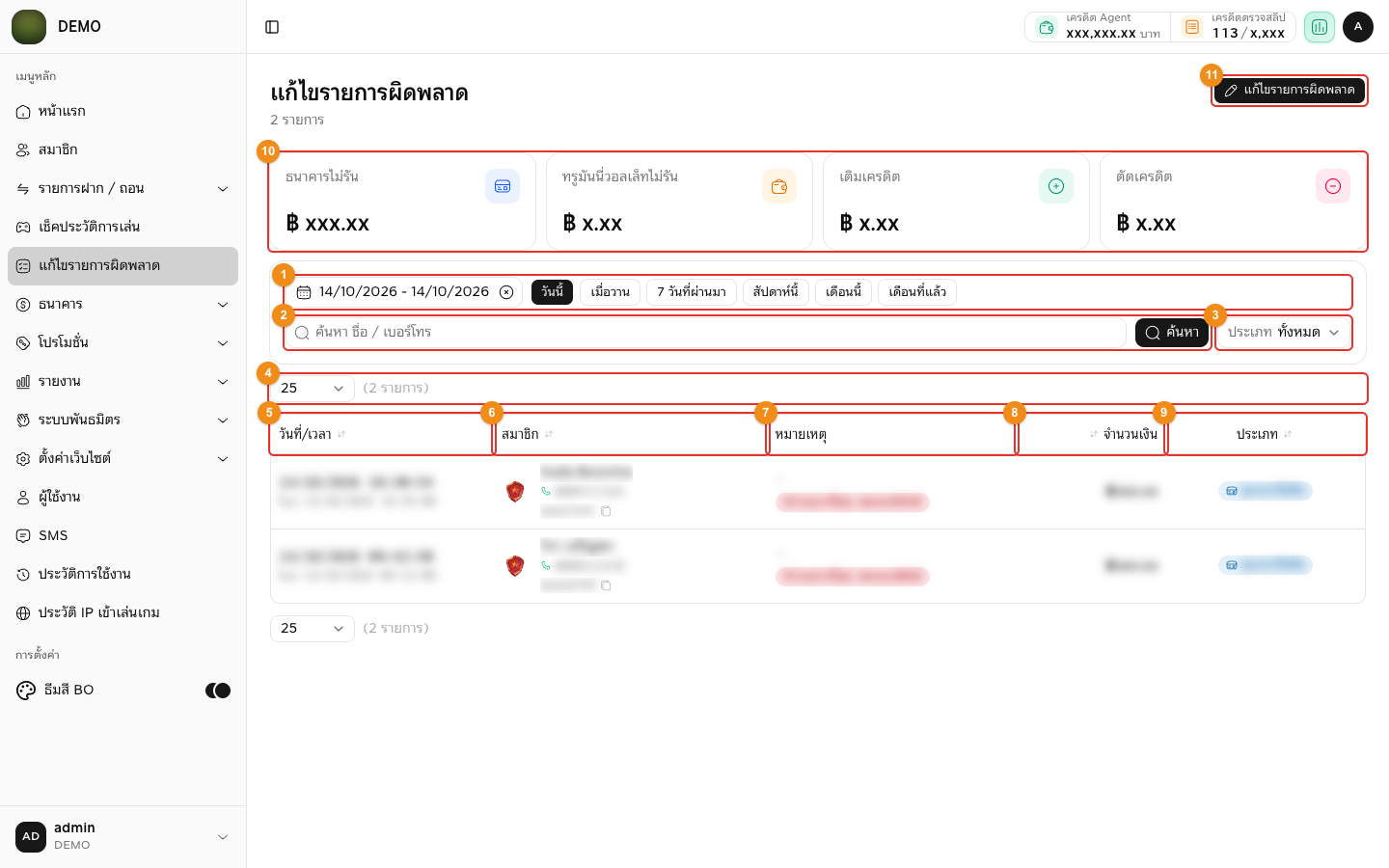Expand the admin DEMO account menu
Image resolution: width=1389 pixels, height=868 pixels.
coord(123,836)
